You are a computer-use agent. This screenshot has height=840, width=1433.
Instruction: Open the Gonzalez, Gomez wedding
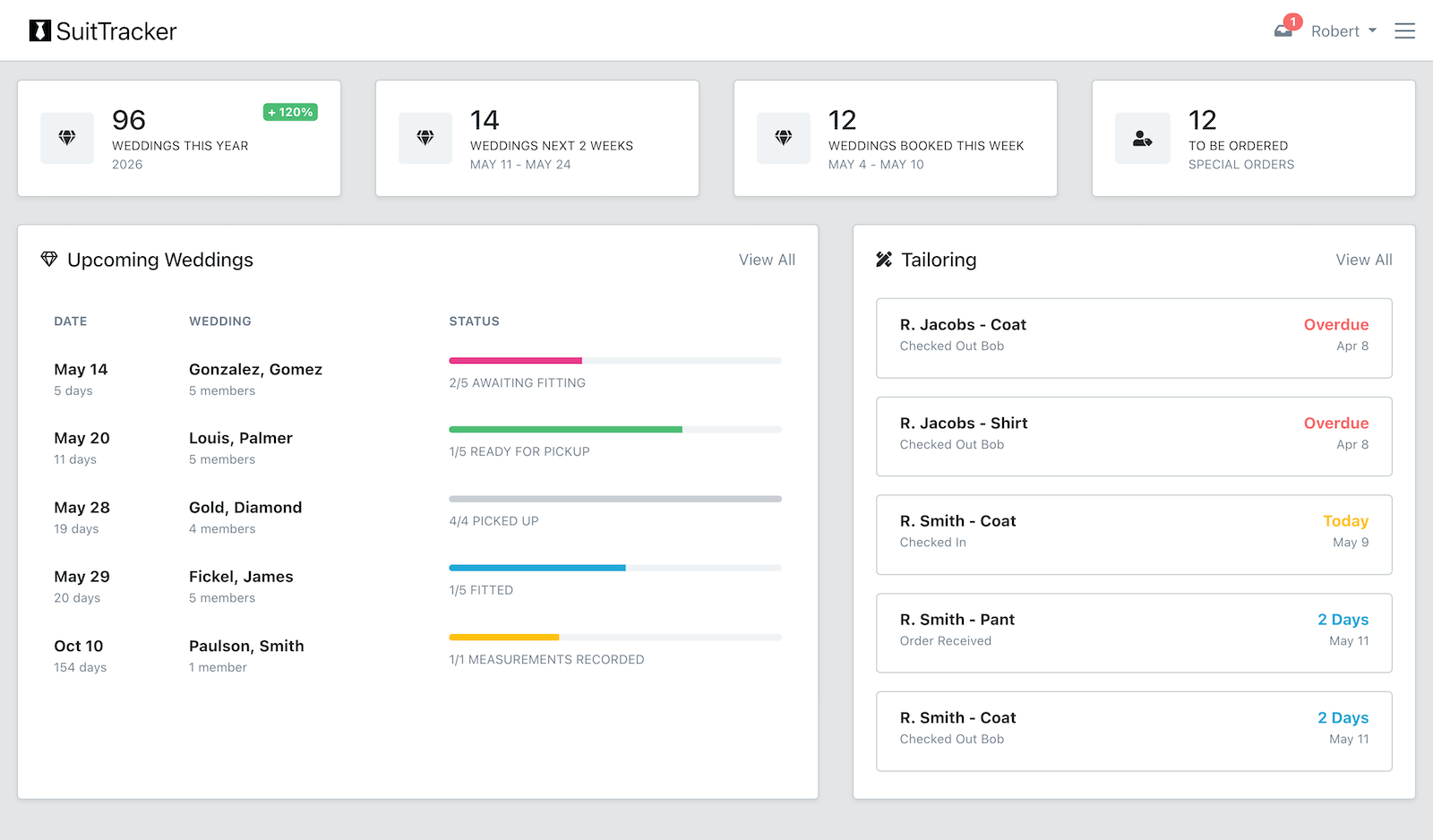[x=255, y=369]
